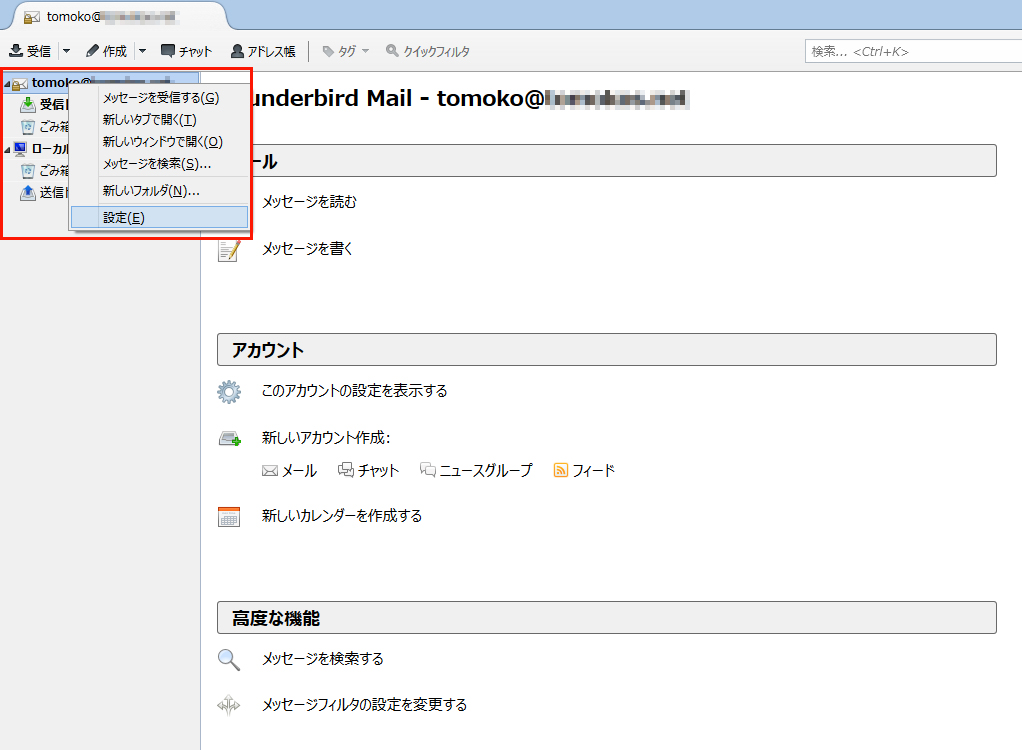The height and width of the screenshot is (750, 1022).
Task: Select the tomoko account envelope icon
Action: [x=20, y=83]
